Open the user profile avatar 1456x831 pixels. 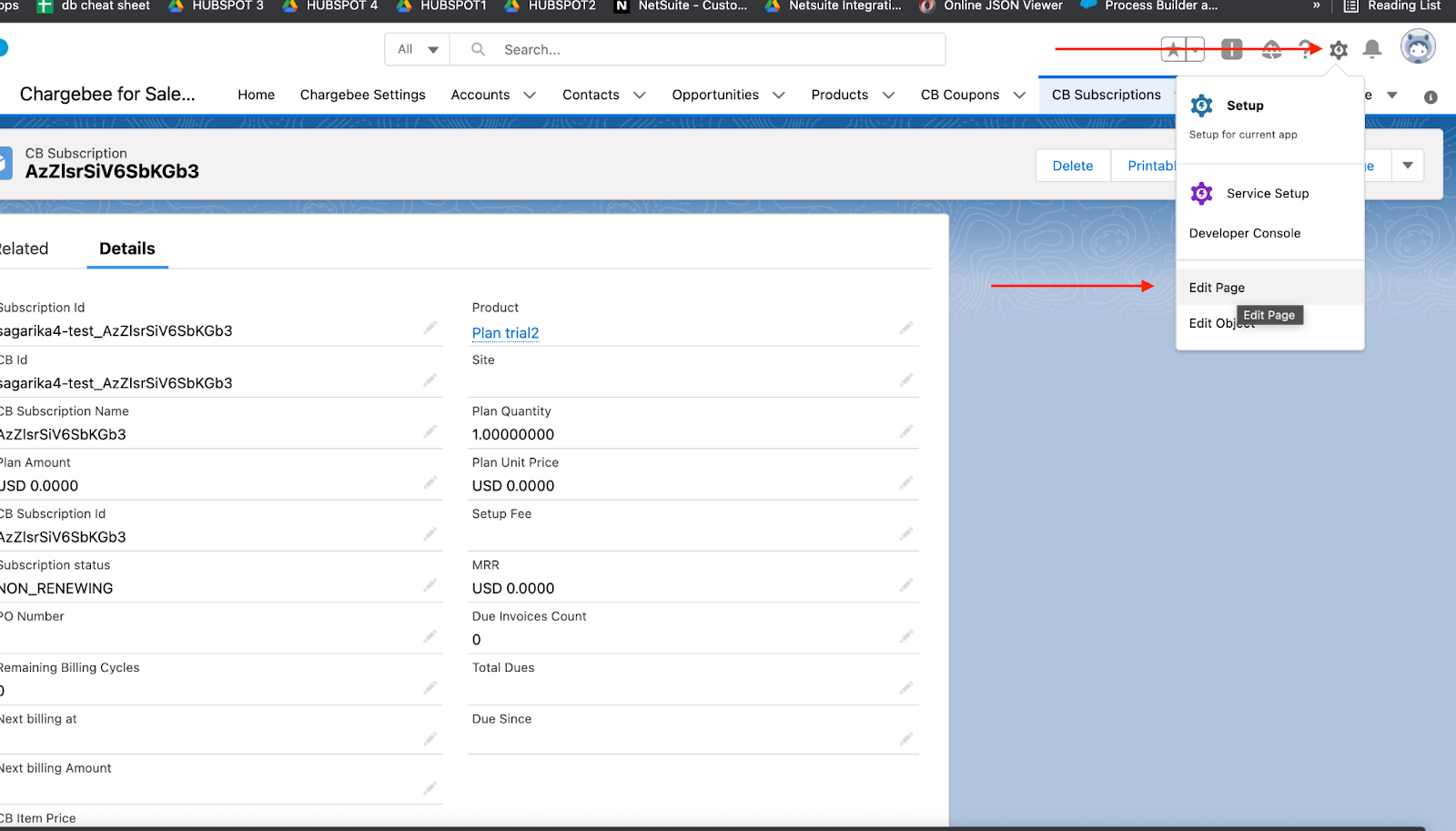pos(1417,47)
